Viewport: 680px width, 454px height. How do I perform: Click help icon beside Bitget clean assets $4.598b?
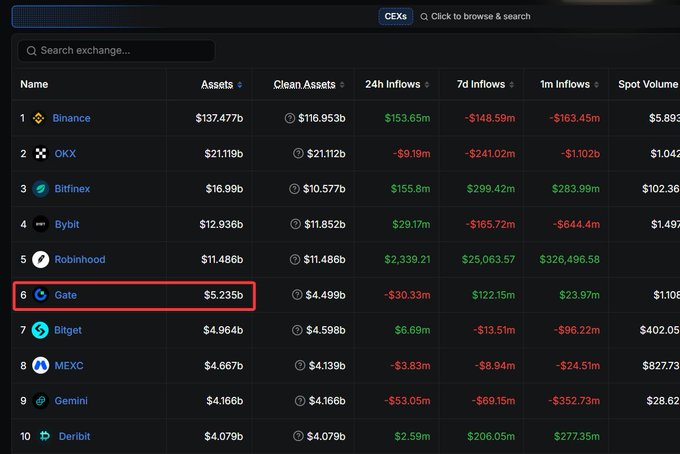[x=297, y=330]
